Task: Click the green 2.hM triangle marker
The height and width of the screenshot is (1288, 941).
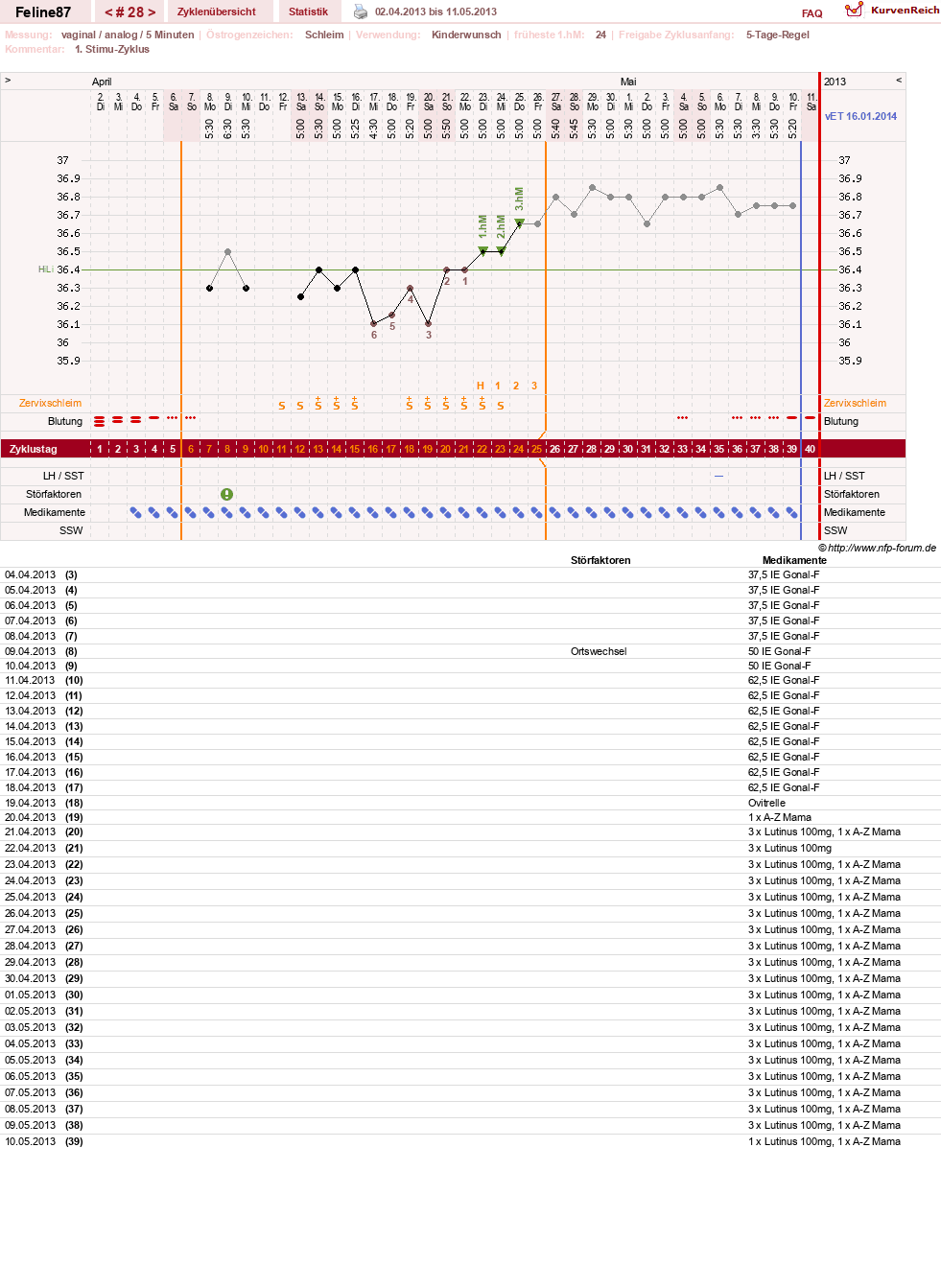Action: click(501, 250)
